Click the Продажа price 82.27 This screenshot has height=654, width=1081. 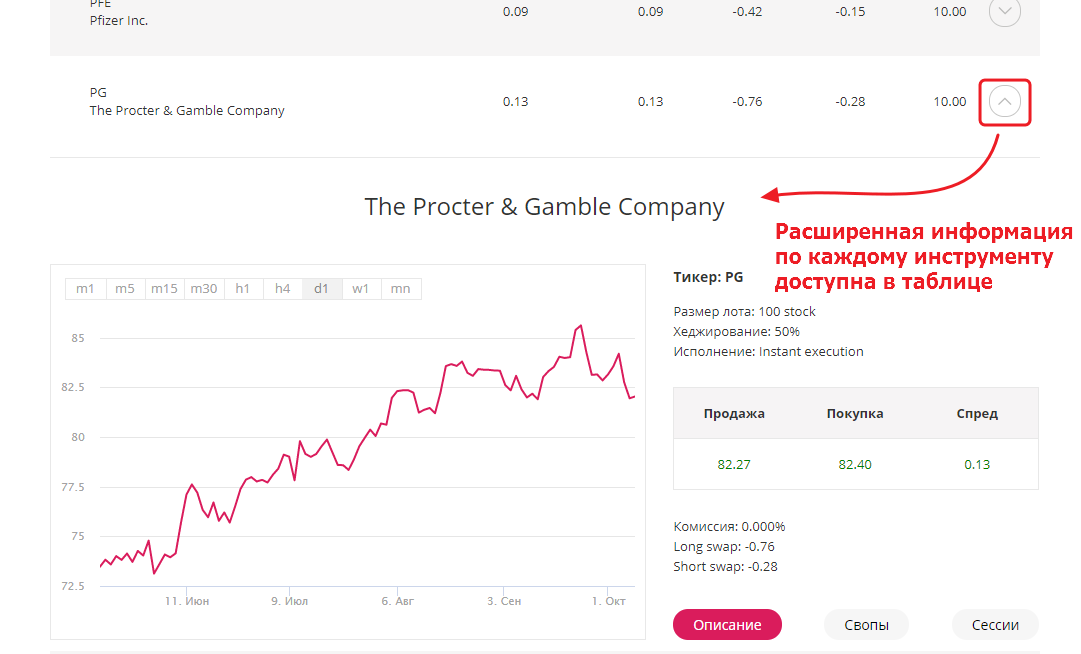click(x=734, y=464)
